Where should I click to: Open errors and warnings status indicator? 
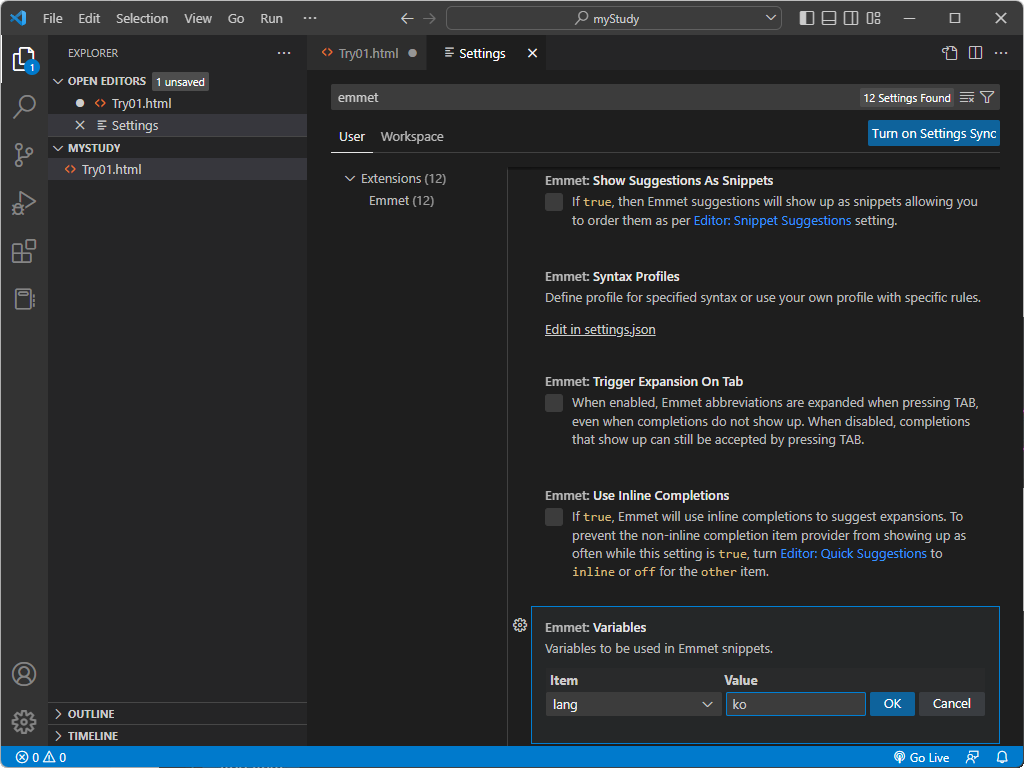[x=40, y=758]
